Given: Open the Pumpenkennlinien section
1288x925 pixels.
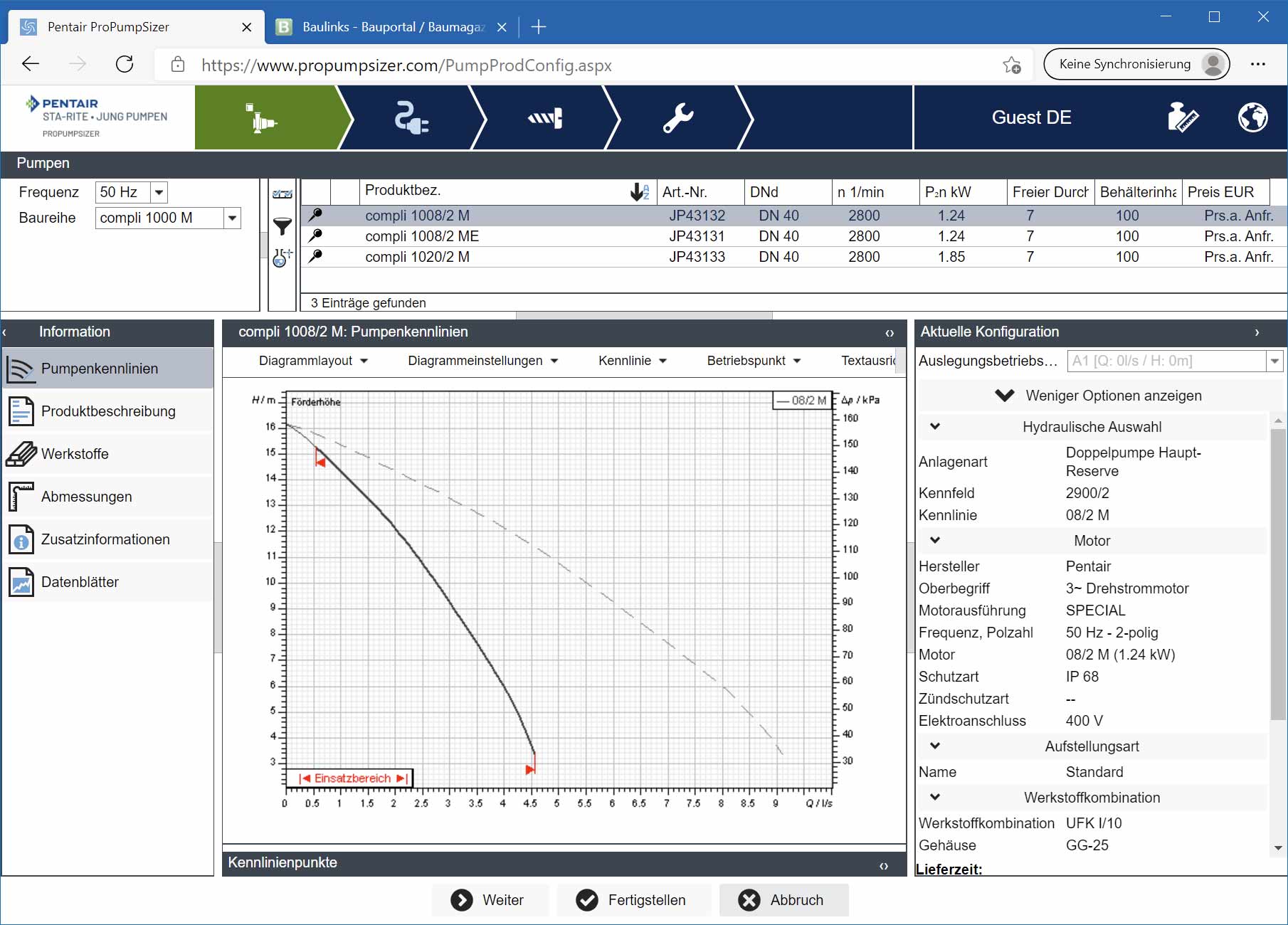Looking at the screenshot, I should coord(109,369).
